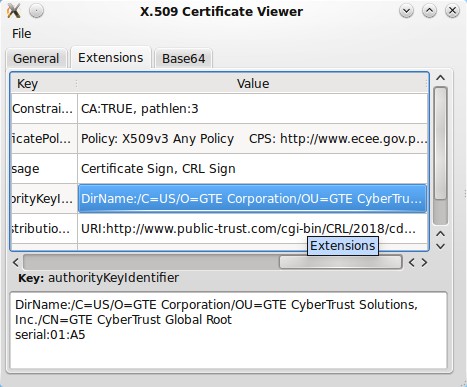
Task: Click inside the extension detail text box
Action: click(x=228, y=330)
